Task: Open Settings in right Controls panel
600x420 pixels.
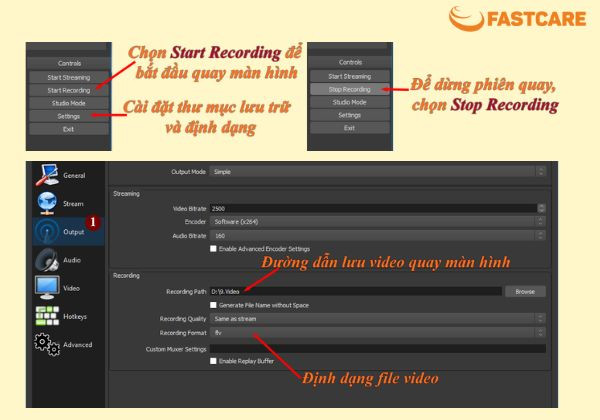Action: 350,115
